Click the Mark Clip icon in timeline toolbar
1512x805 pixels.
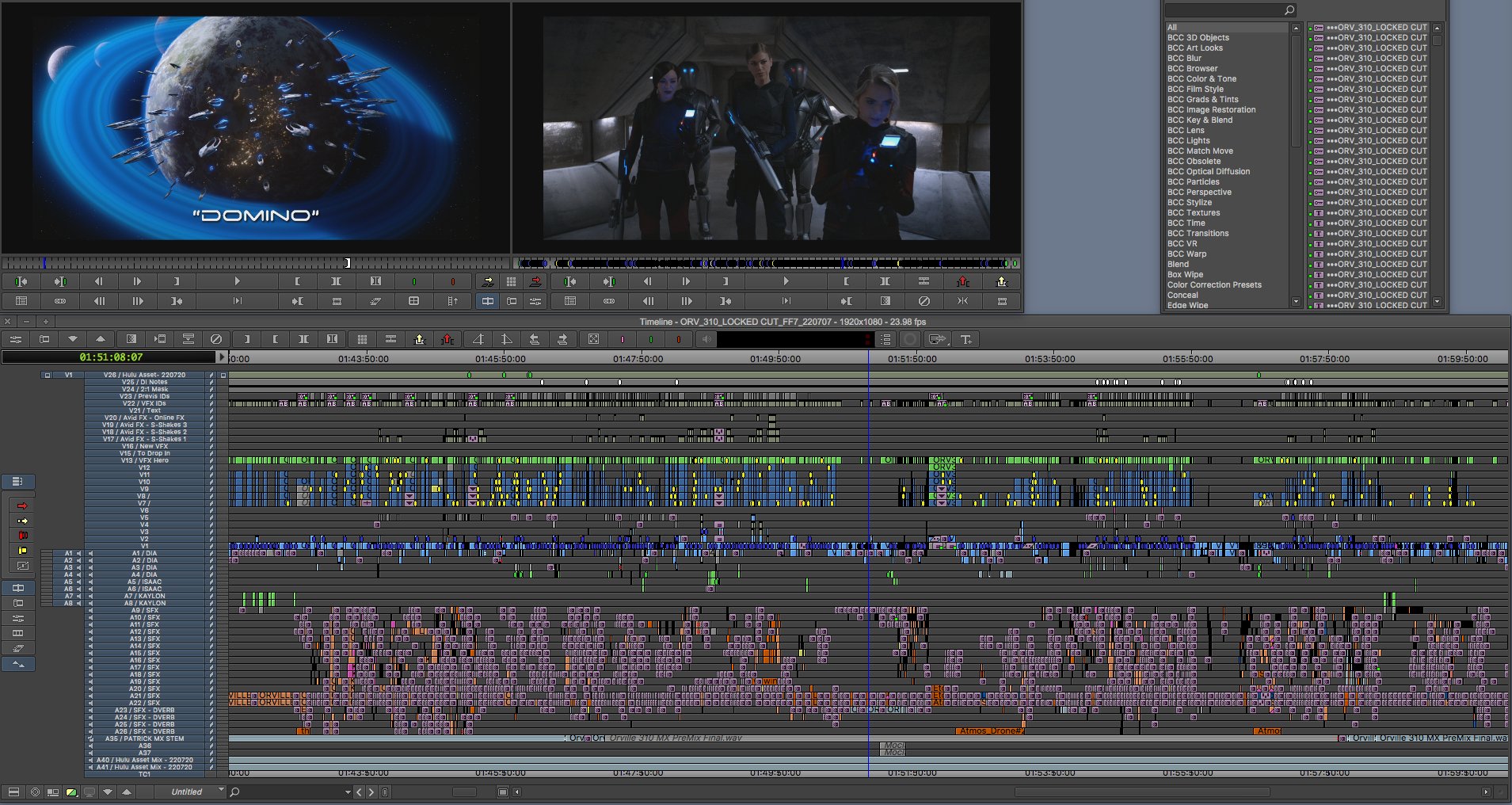tap(303, 339)
